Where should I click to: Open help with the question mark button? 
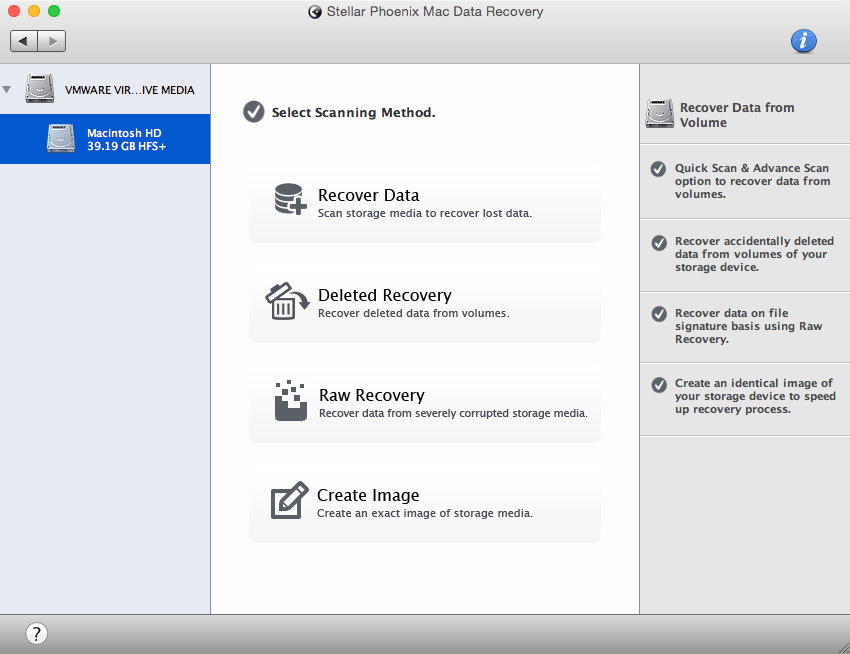tap(36, 633)
